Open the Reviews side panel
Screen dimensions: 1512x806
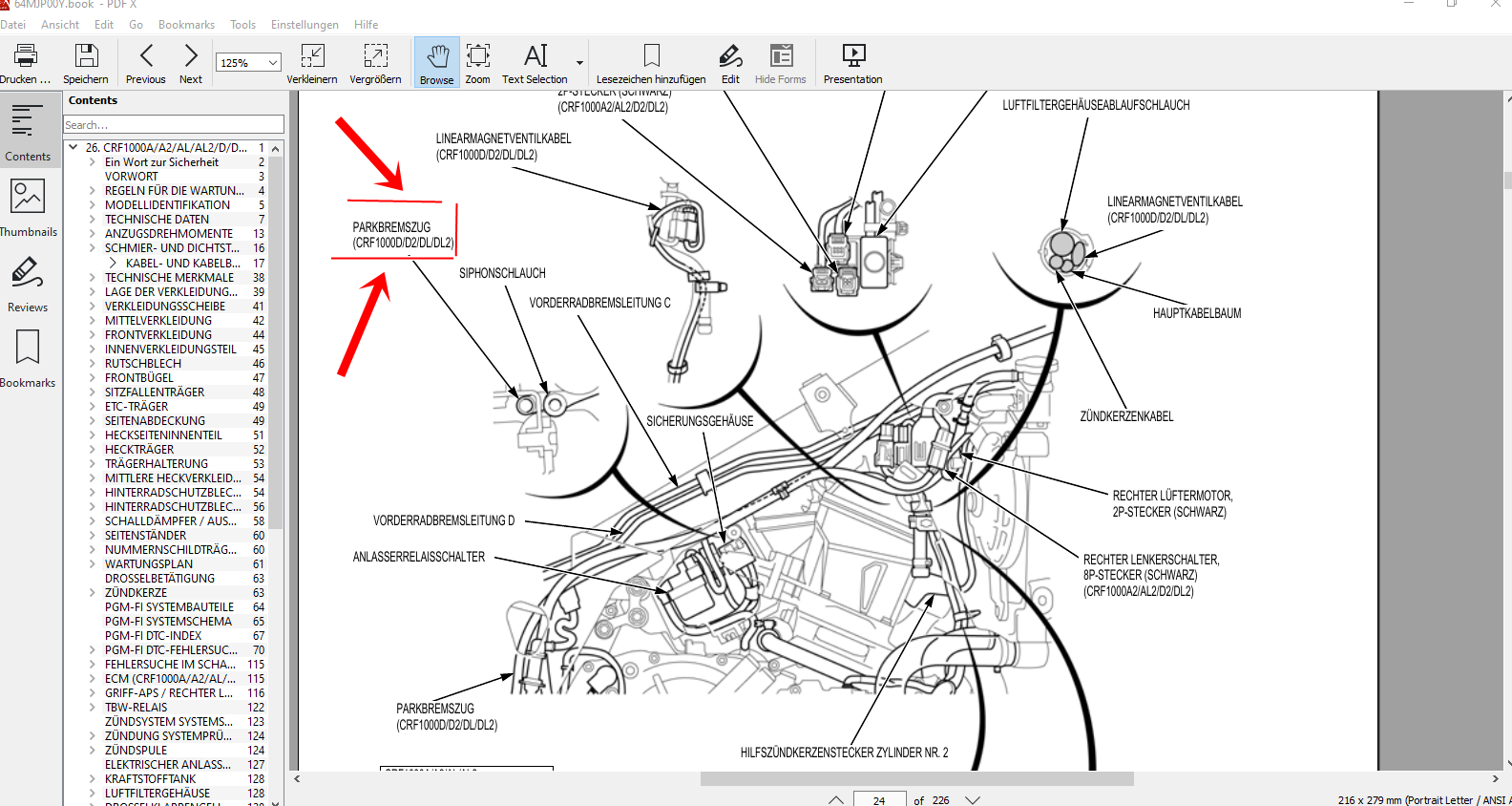click(x=28, y=282)
